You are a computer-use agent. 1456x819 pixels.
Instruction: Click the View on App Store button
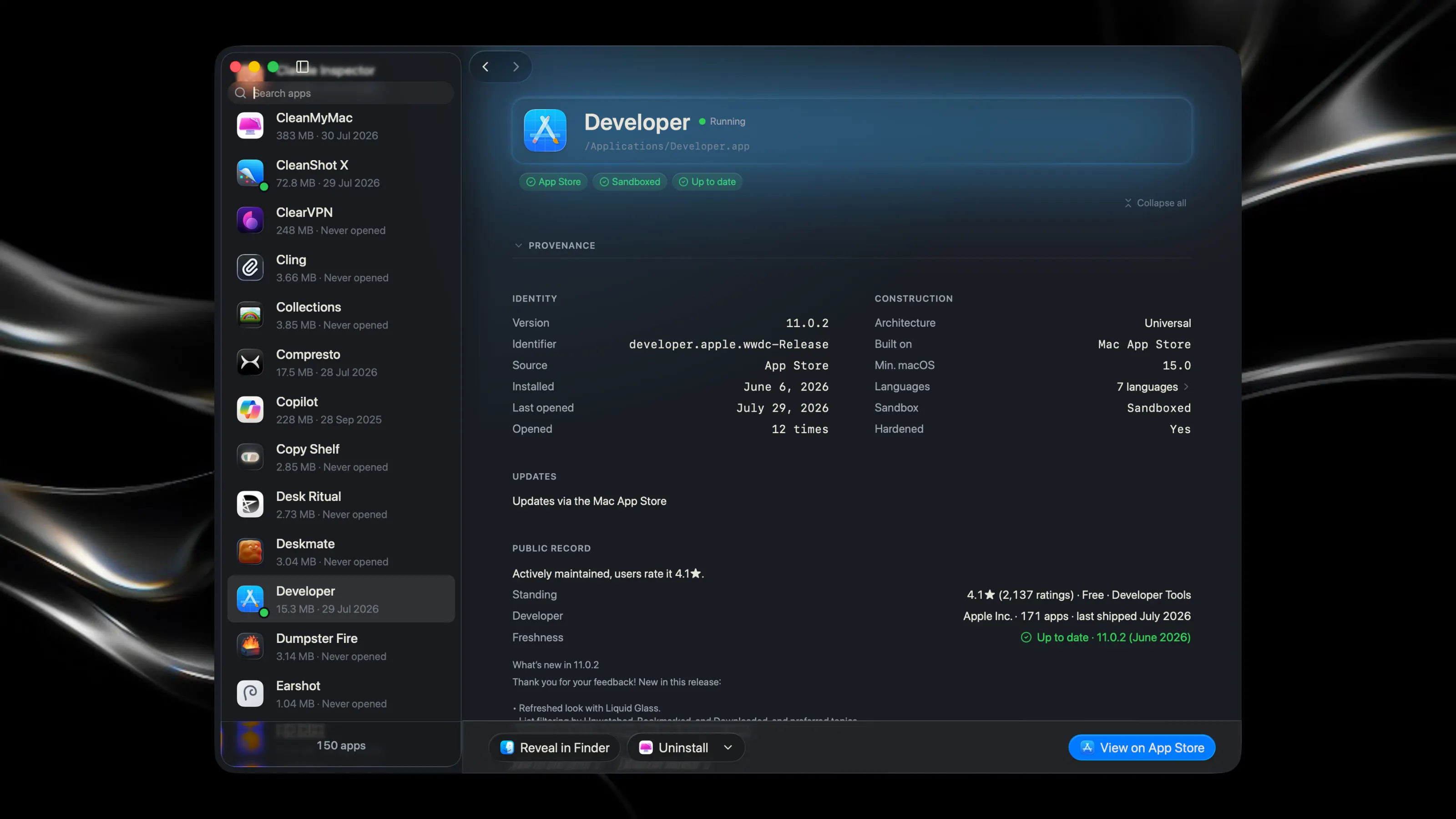[1142, 748]
